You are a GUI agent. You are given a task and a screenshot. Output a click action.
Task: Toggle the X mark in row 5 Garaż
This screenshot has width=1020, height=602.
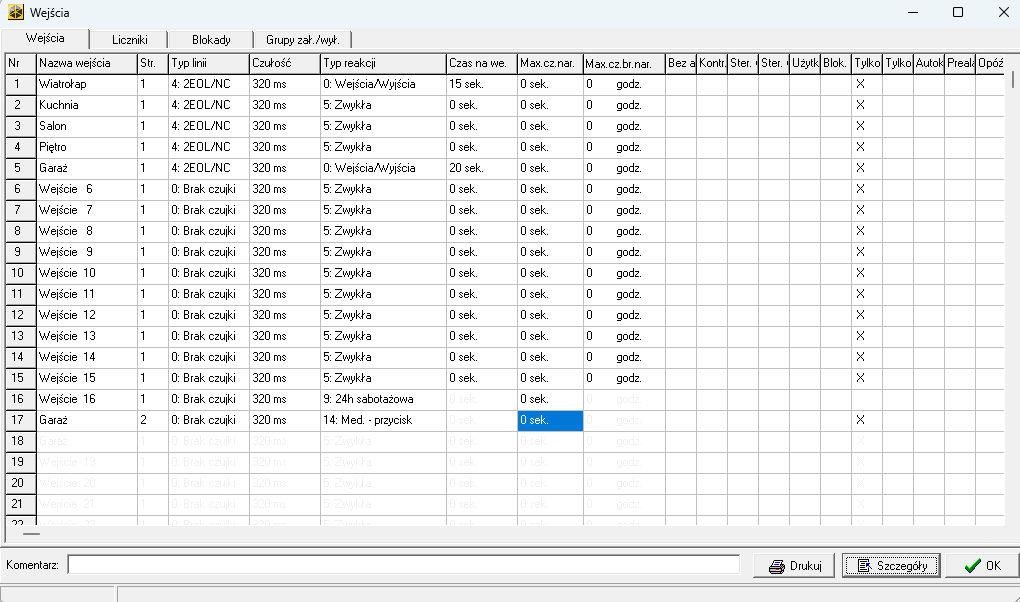860,168
